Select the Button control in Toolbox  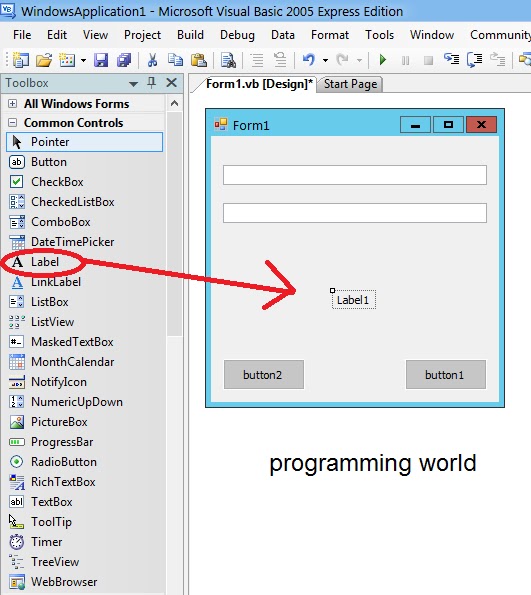(x=85, y=162)
